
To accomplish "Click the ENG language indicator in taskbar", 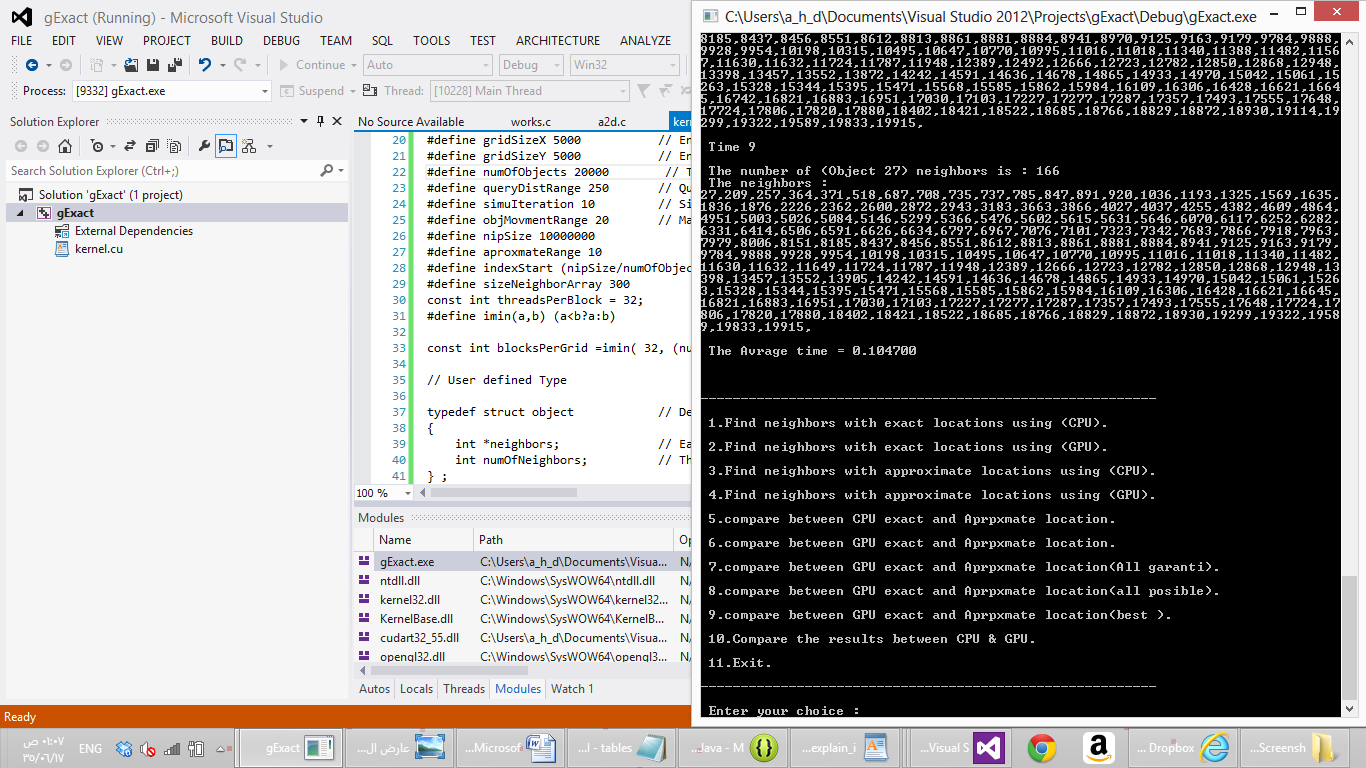I will tap(91, 748).
